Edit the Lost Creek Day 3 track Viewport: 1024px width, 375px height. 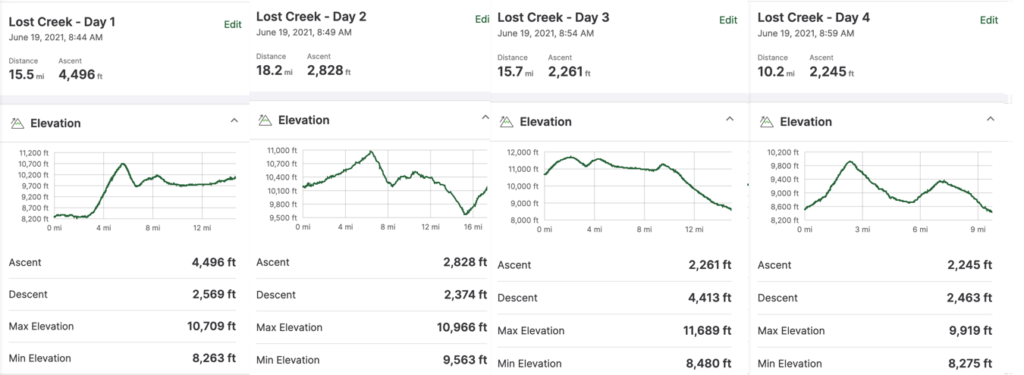pyautogui.click(x=728, y=20)
